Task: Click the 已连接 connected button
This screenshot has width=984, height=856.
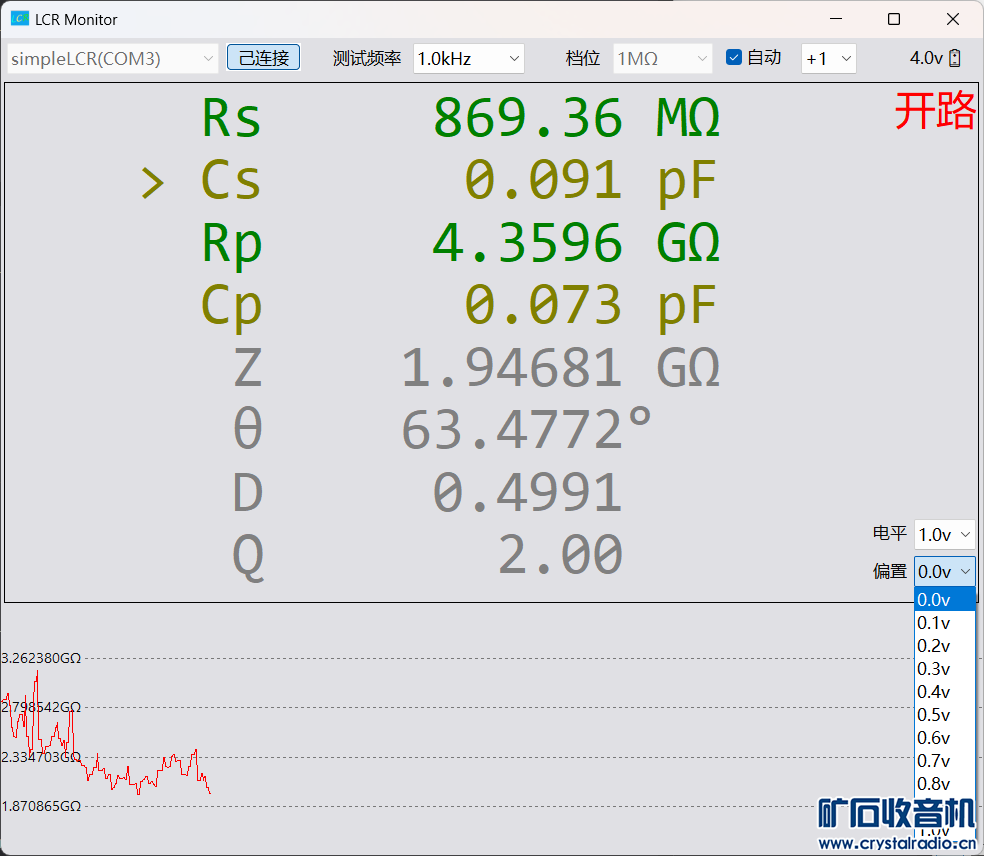Action: pyautogui.click(x=264, y=58)
